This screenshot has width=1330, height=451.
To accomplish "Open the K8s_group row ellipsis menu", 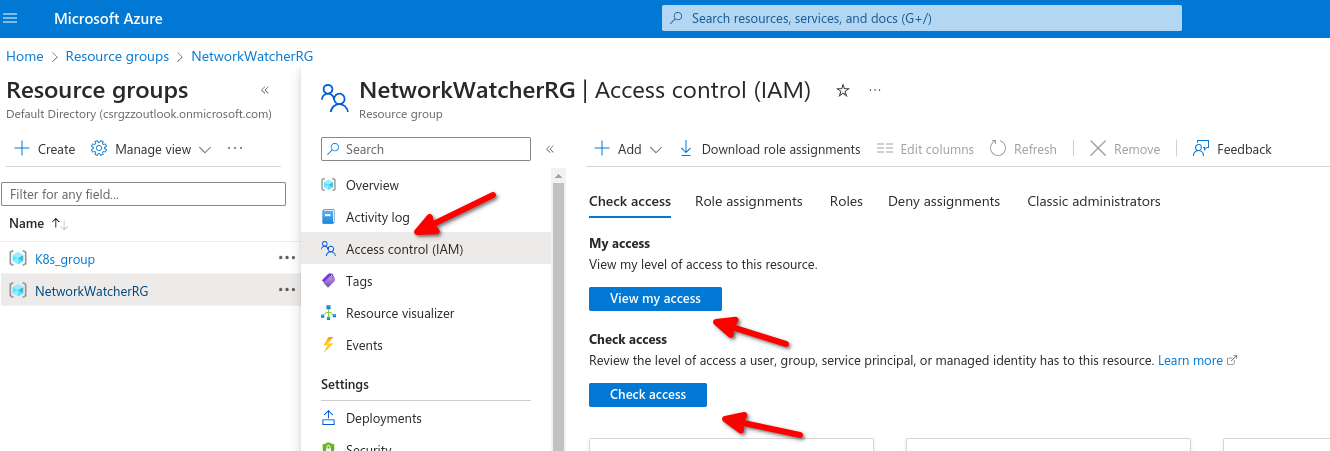I will (287, 258).
